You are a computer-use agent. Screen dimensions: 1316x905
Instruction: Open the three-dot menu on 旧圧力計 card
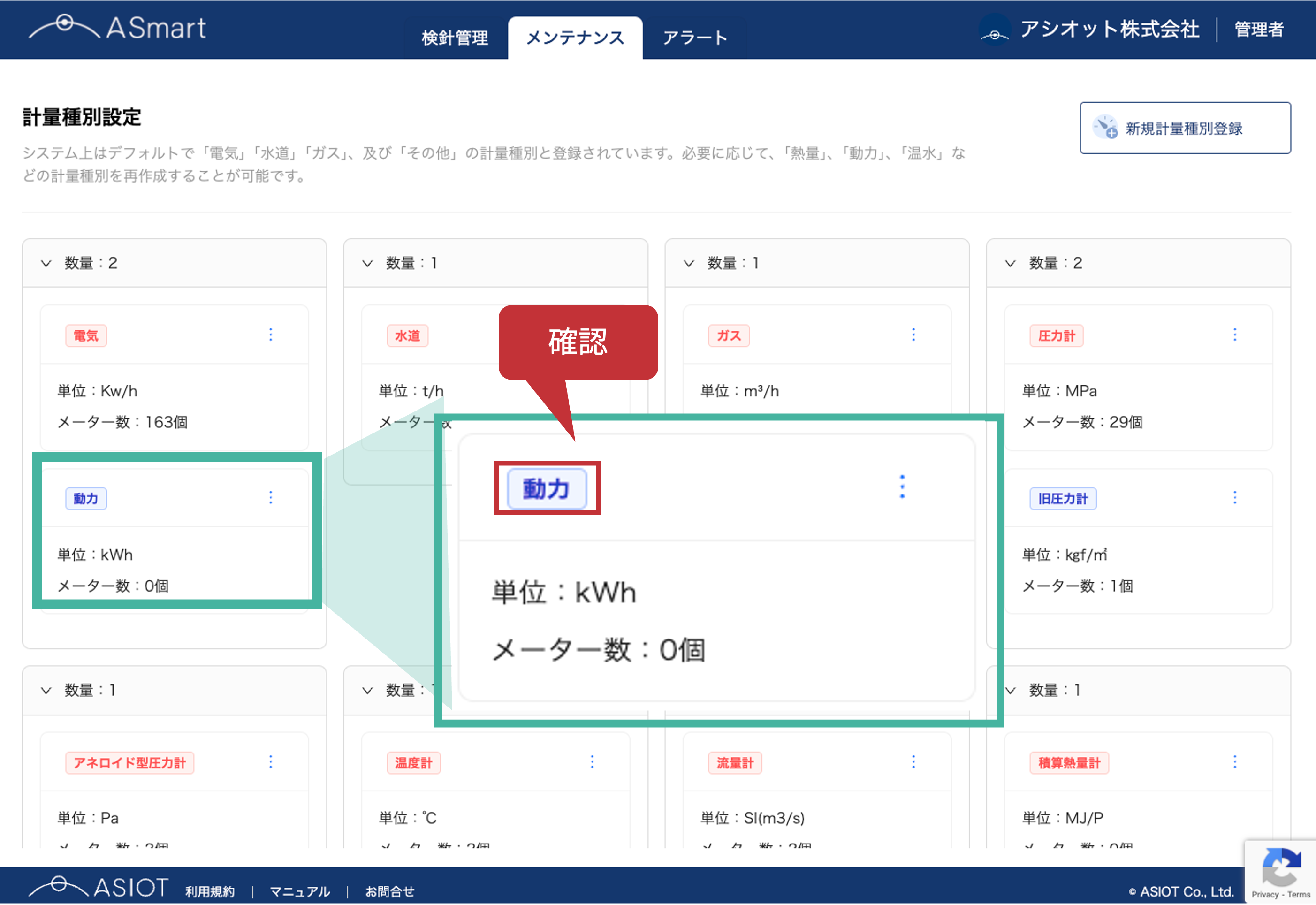click(x=1235, y=498)
